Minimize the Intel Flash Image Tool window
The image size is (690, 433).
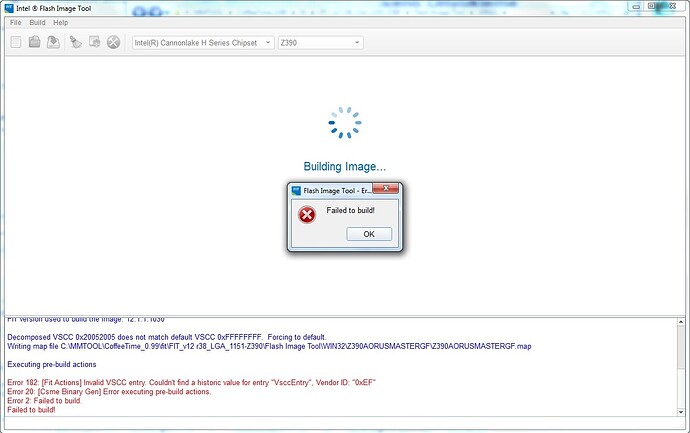(x=636, y=7)
